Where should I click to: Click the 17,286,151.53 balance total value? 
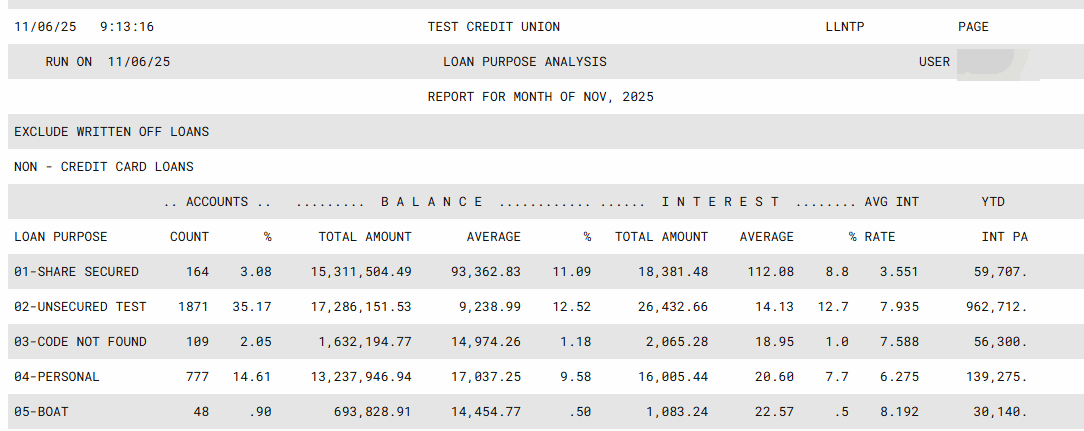[x=364, y=307]
